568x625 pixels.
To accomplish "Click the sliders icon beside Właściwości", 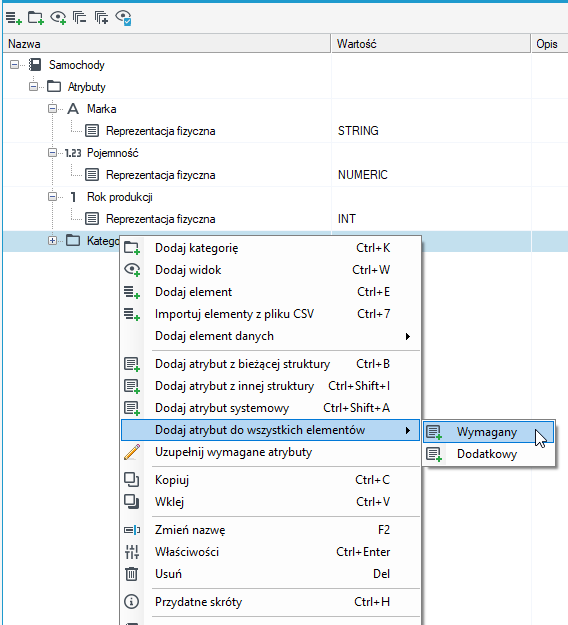I will 132,552.
